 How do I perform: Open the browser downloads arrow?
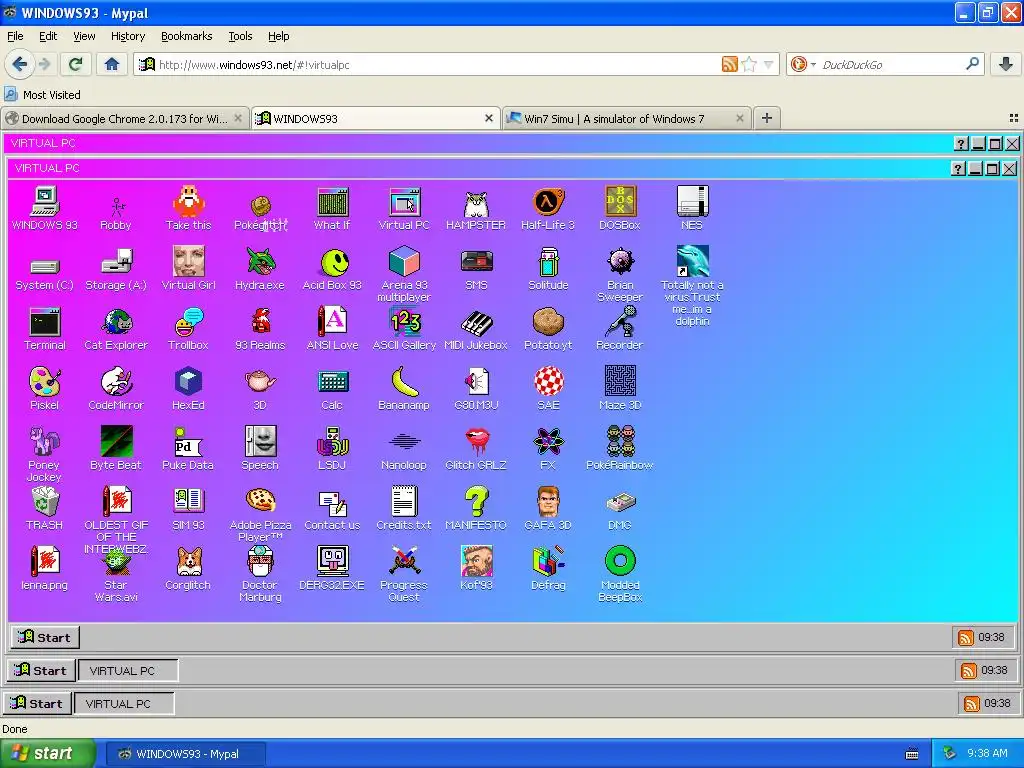[x=1006, y=64]
